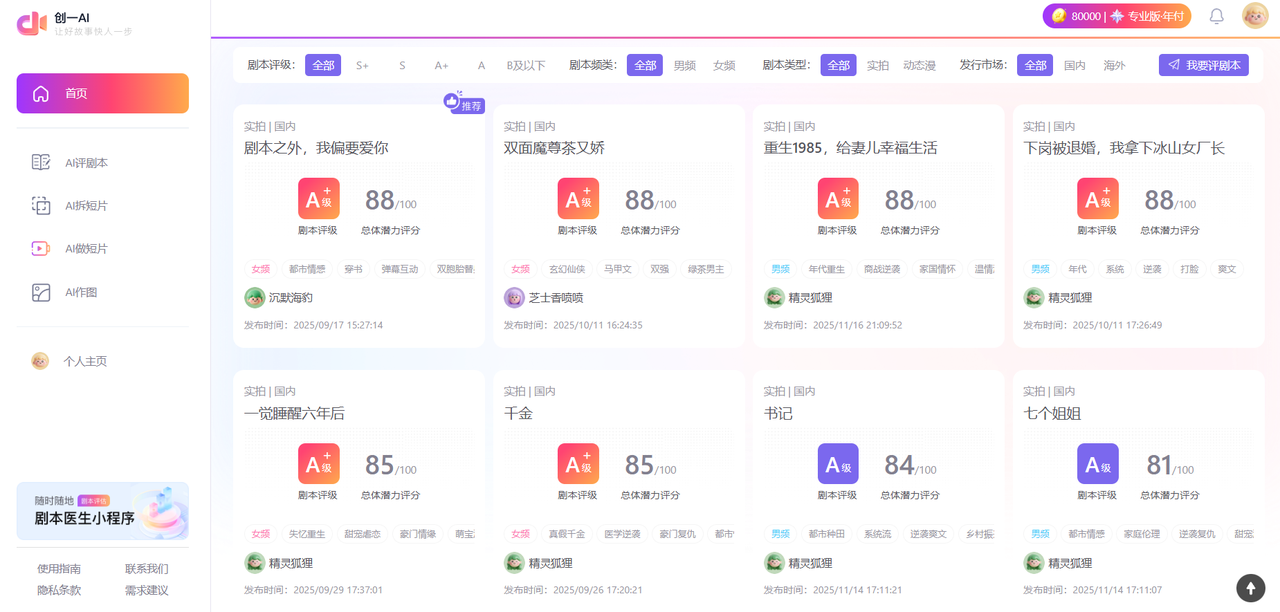1280x612 pixels.
Task: Click A rating badge on 七个姐姐
Action: (x=1097, y=464)
